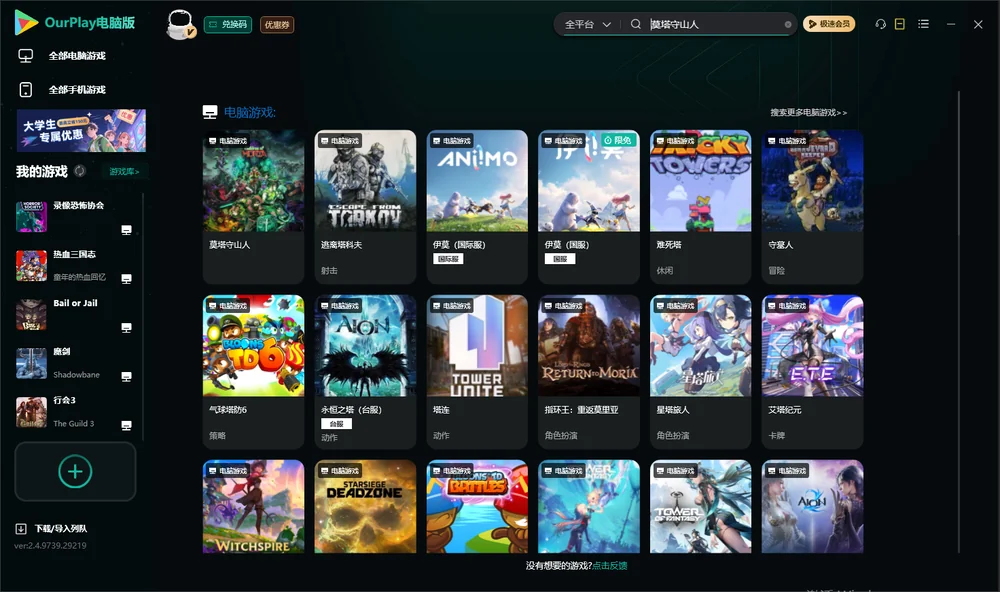1000x592 pixels.
Task: Click the PC icon on the 行会3 row
Action: point(126,426)
